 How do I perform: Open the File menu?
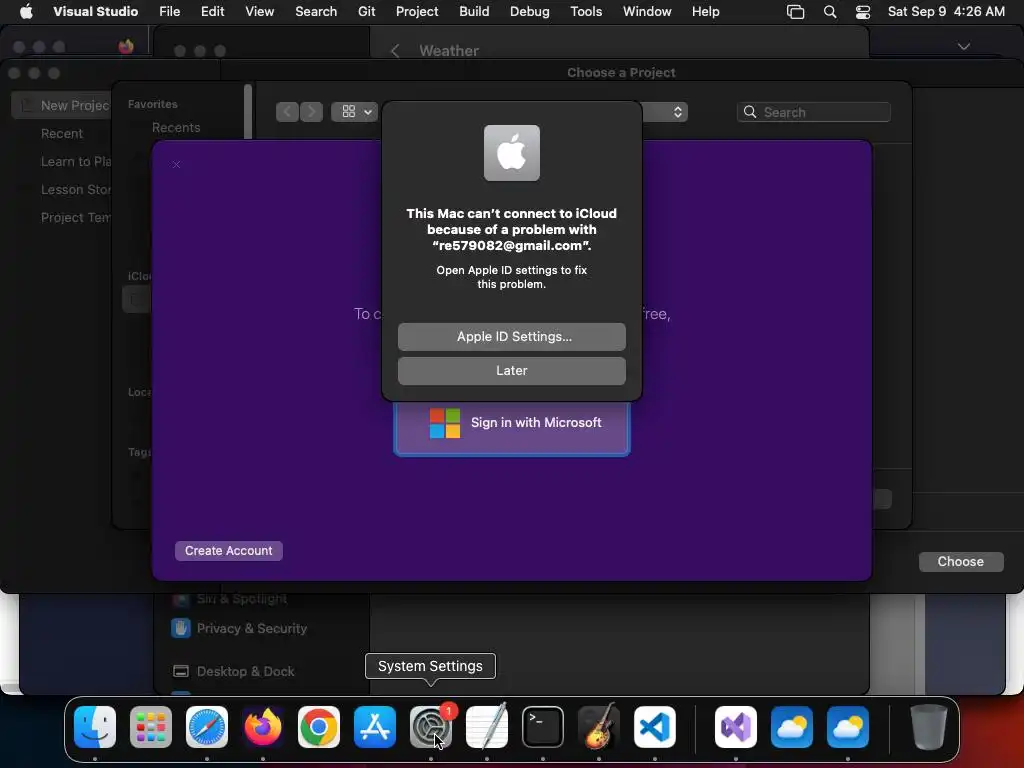(170, 11)
